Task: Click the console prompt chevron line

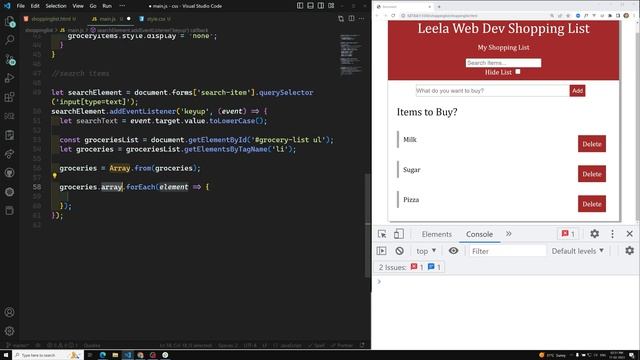Action: coord(379,281)
